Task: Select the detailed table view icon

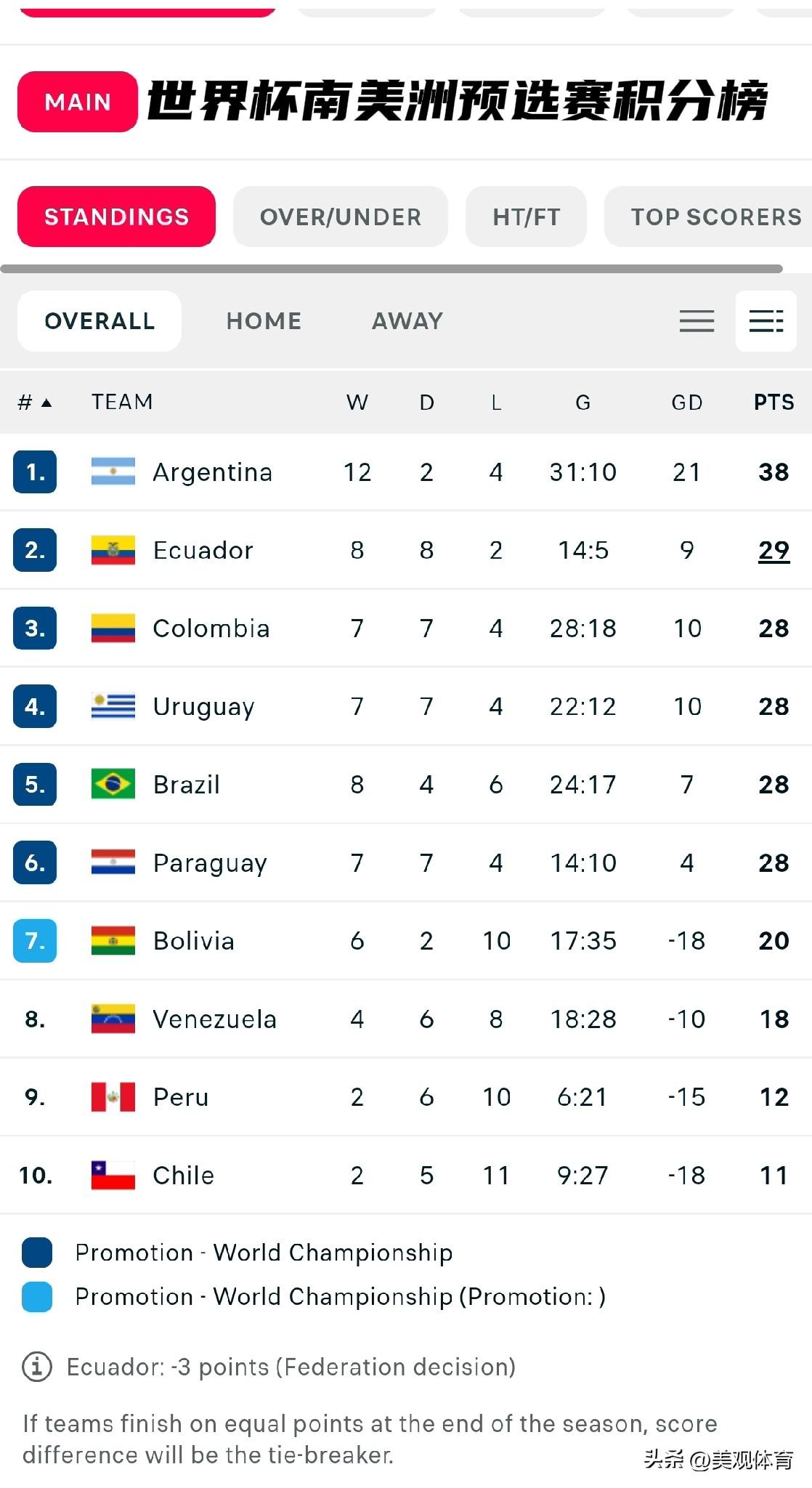Action: coord(766,321)
